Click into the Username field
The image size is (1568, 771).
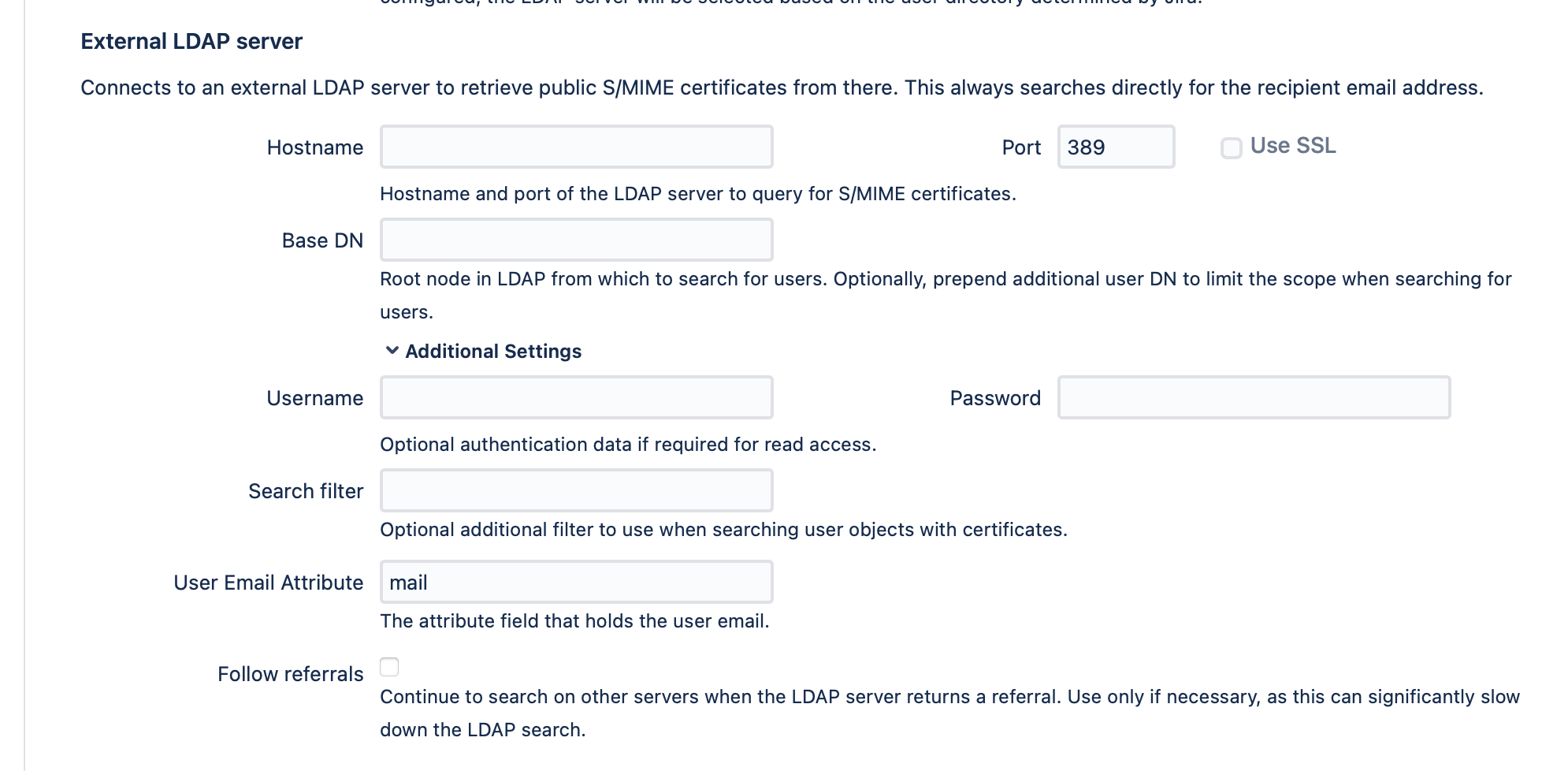click(576, 397)
